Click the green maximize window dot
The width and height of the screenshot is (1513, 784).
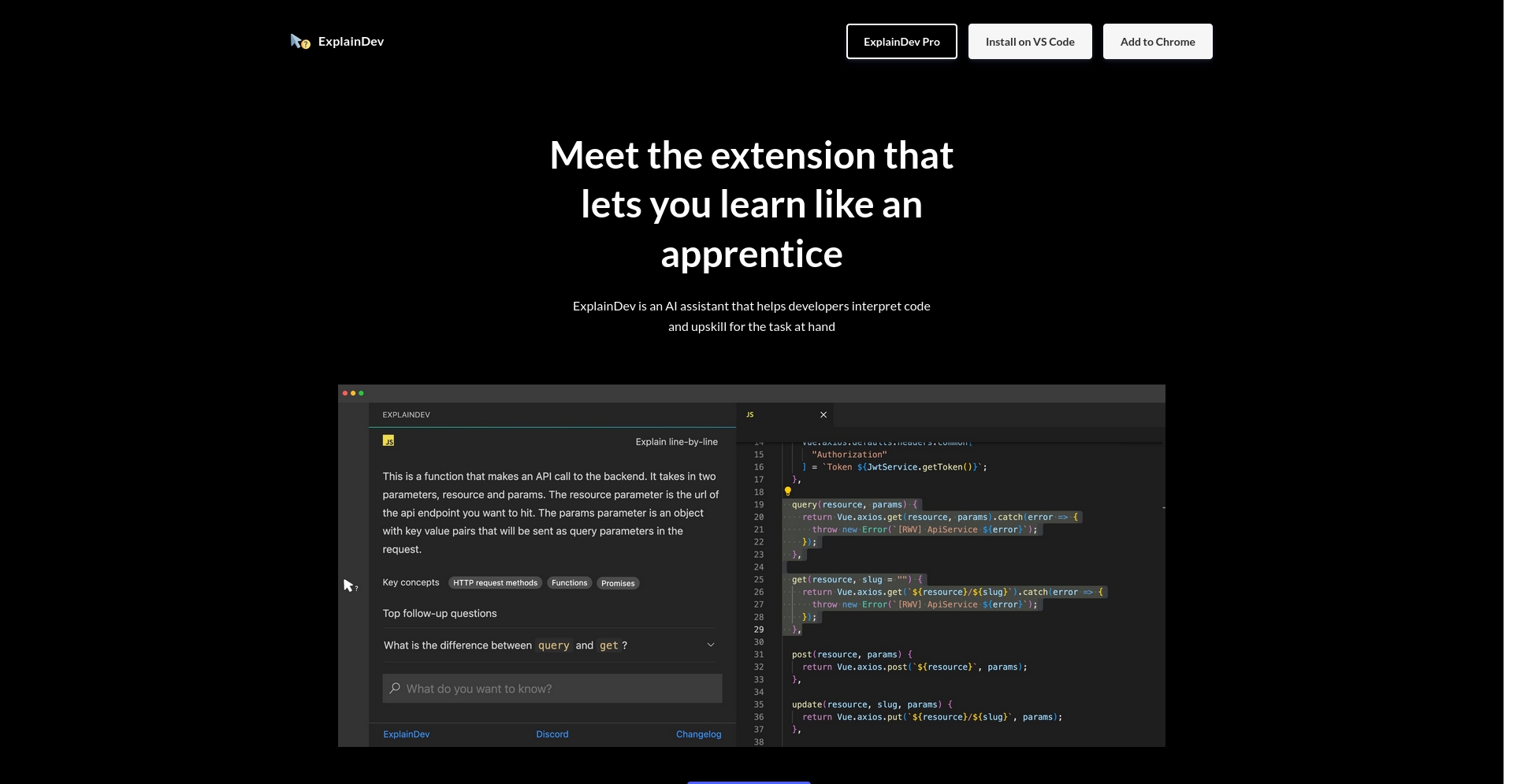coord(361,393)
